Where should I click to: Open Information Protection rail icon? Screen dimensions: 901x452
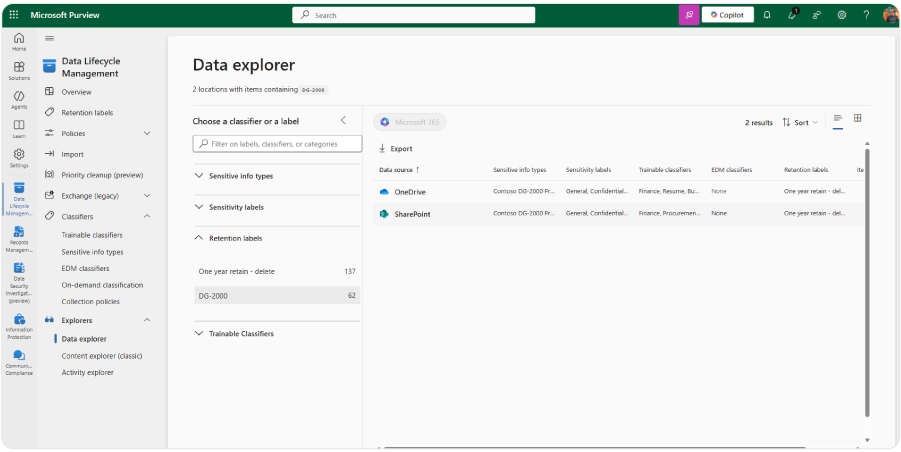19,326
